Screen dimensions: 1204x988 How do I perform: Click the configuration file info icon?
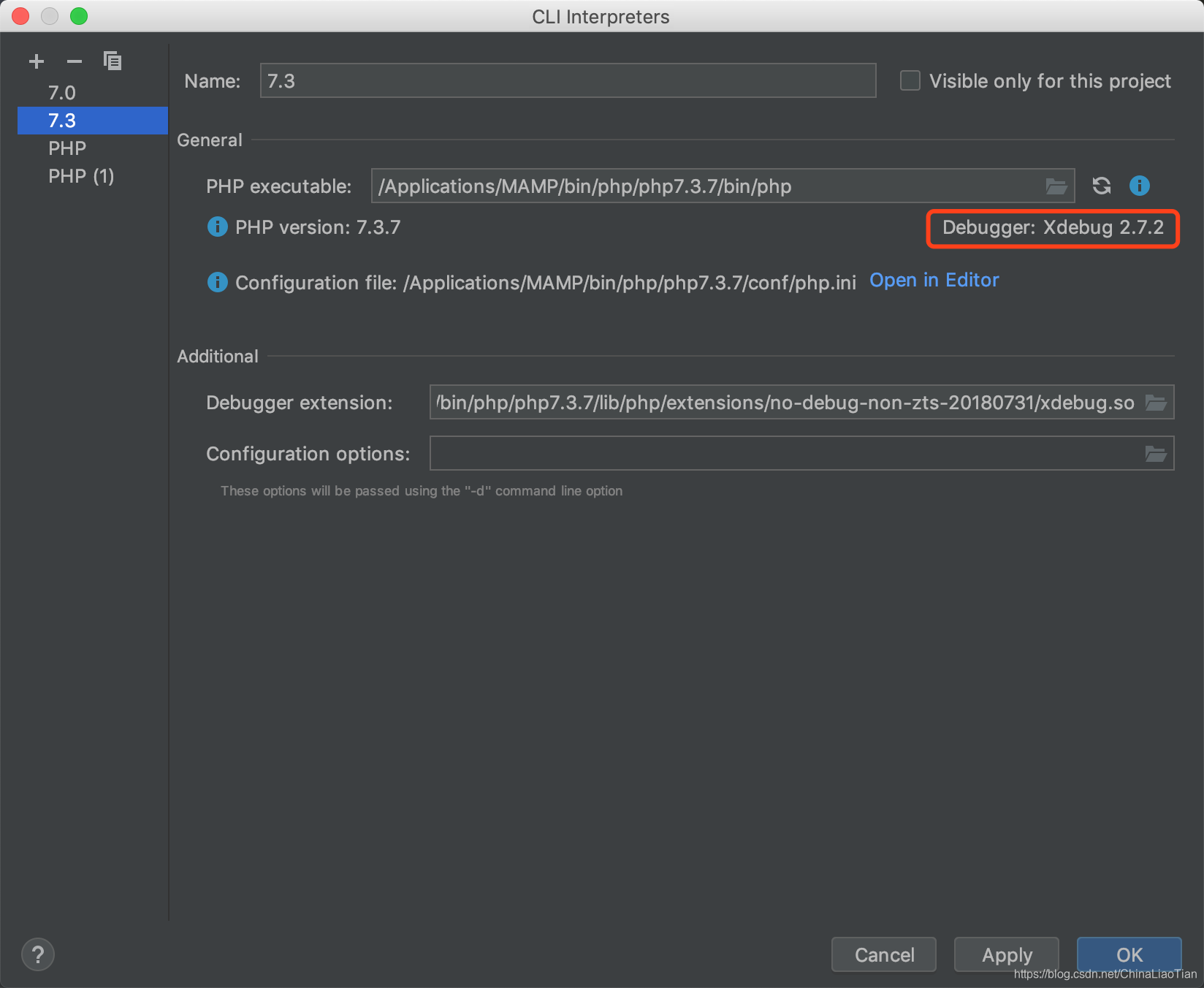[216, 282]
